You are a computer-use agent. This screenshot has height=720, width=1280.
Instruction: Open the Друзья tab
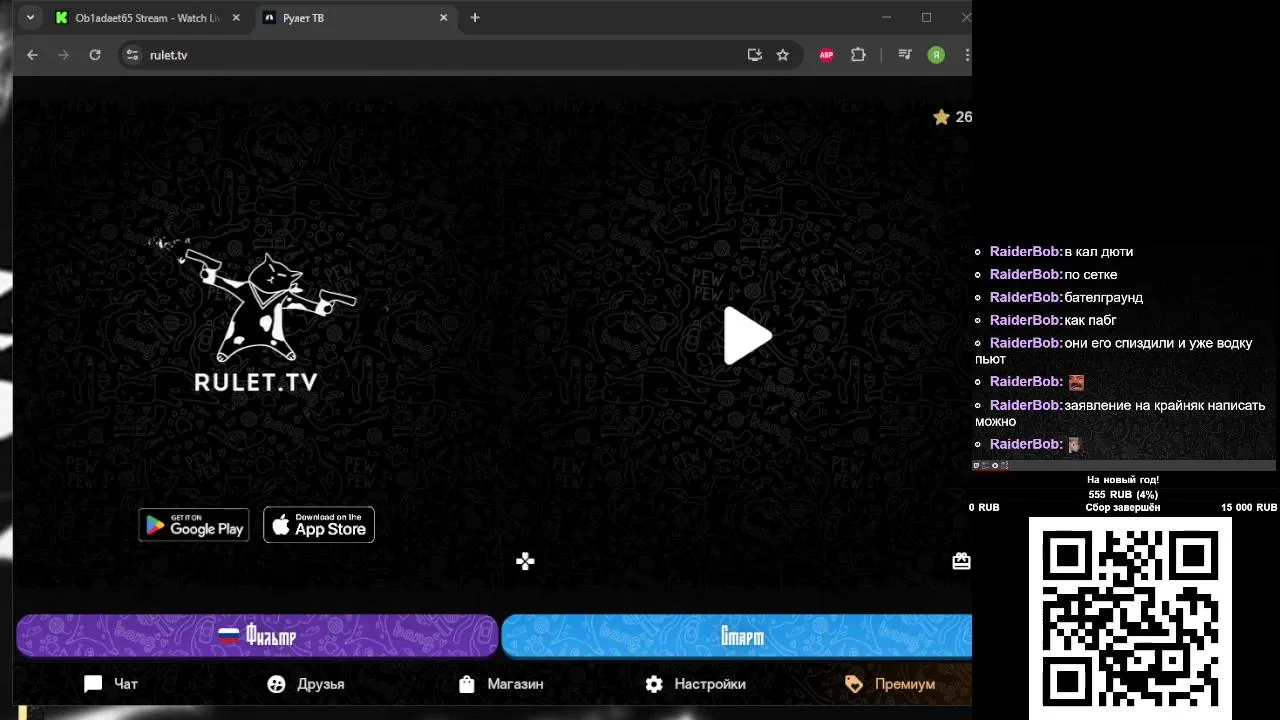pyautogui.click(x=306, y=684)
